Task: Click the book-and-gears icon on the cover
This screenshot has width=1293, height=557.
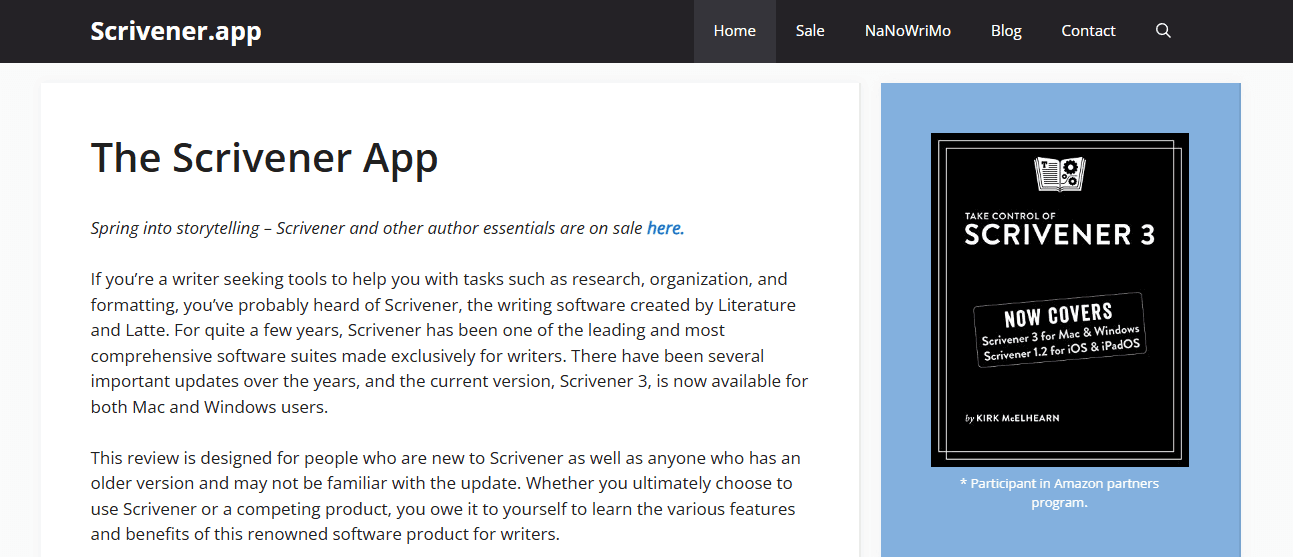Action: pyautogui.click(x=1060, y=174)
